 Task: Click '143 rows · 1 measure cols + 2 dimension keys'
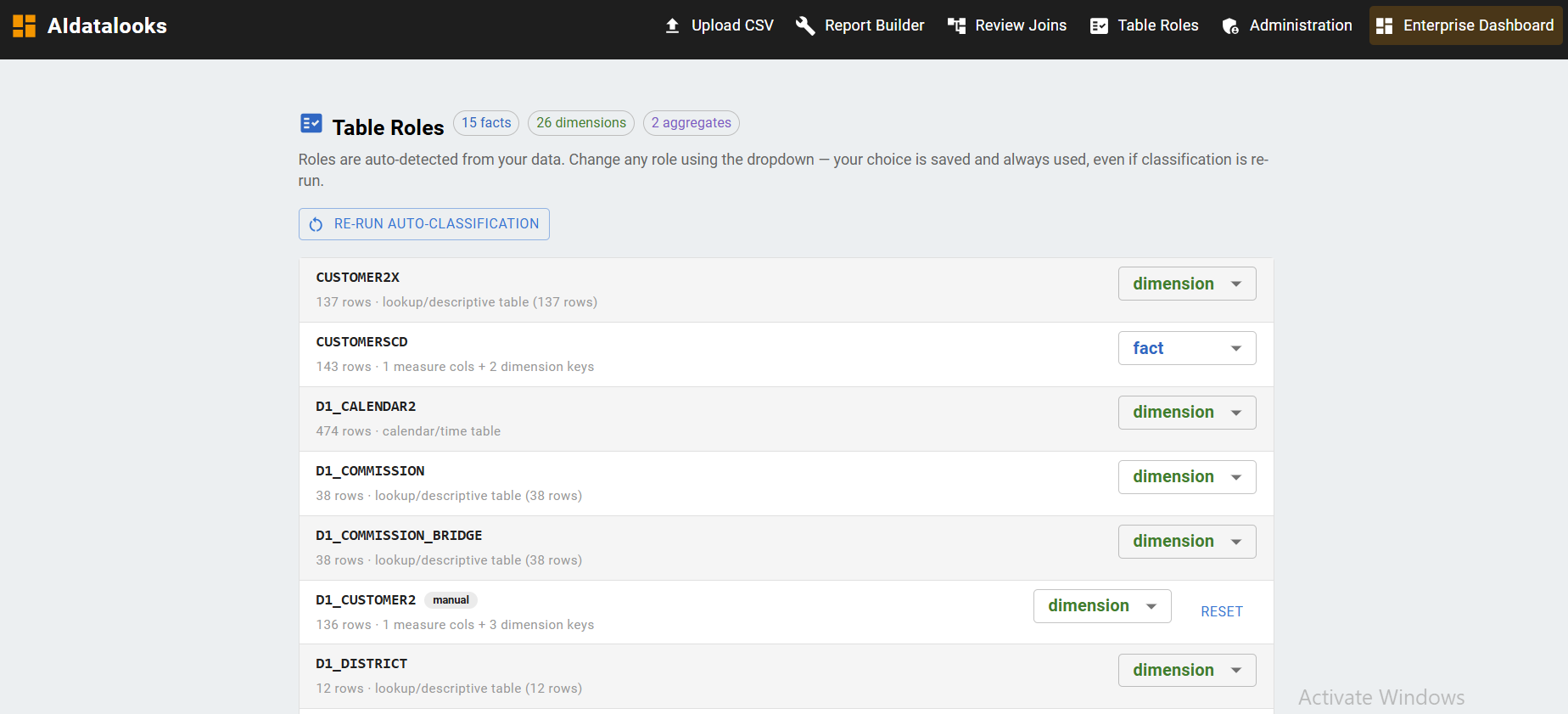455,367
